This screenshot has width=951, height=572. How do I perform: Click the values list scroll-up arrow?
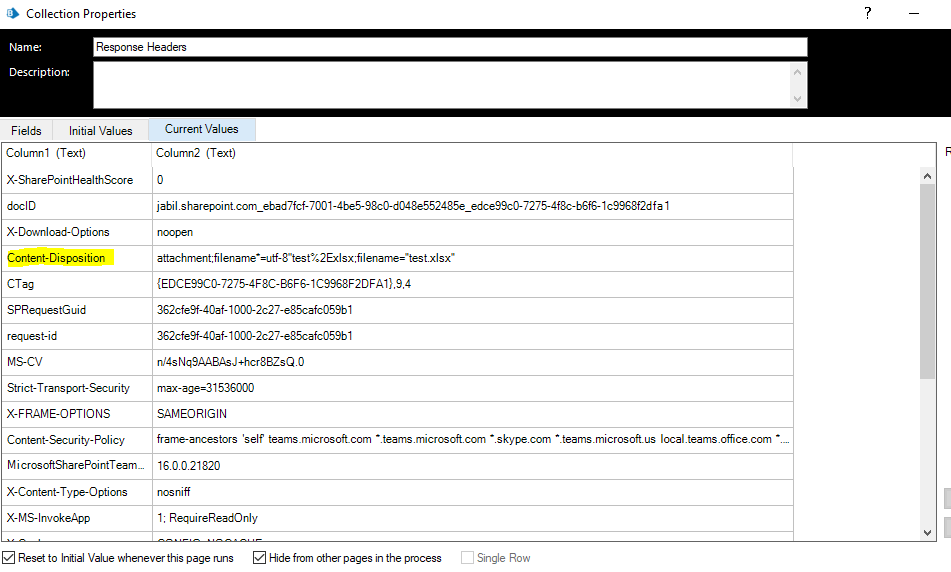927,175
